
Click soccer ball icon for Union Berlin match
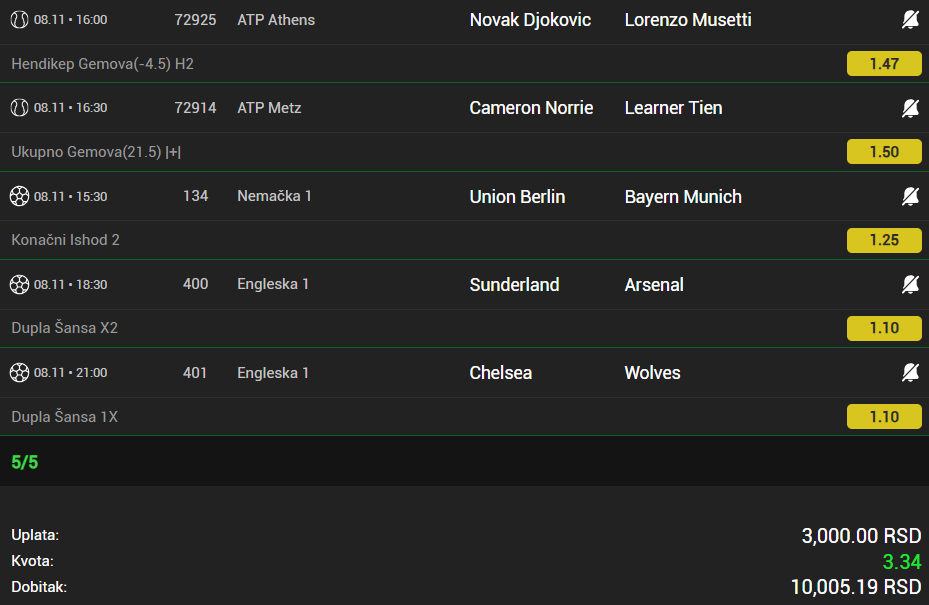click(19, 196)
